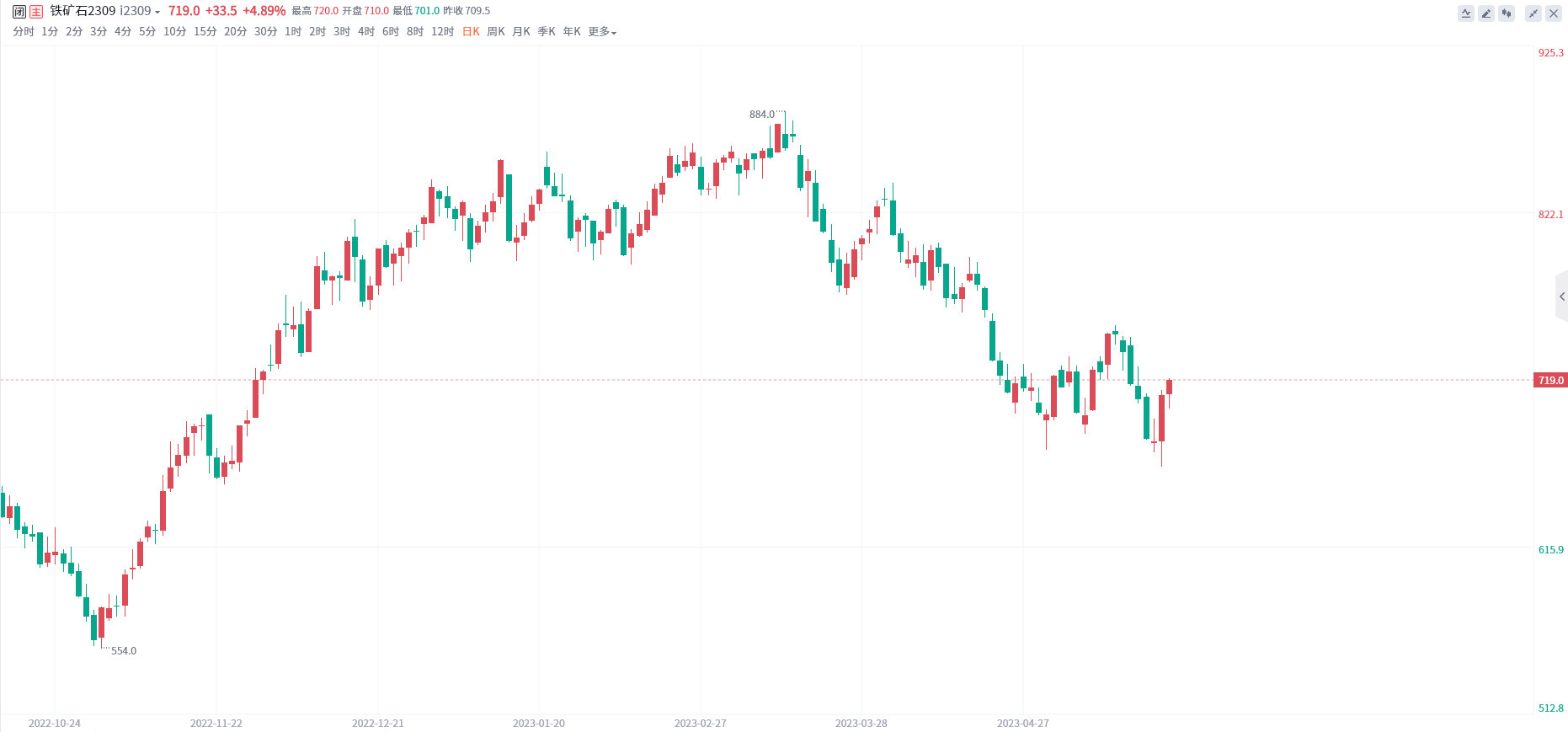Switch to 季K quarterly candlestick tab

click(547, 32)
